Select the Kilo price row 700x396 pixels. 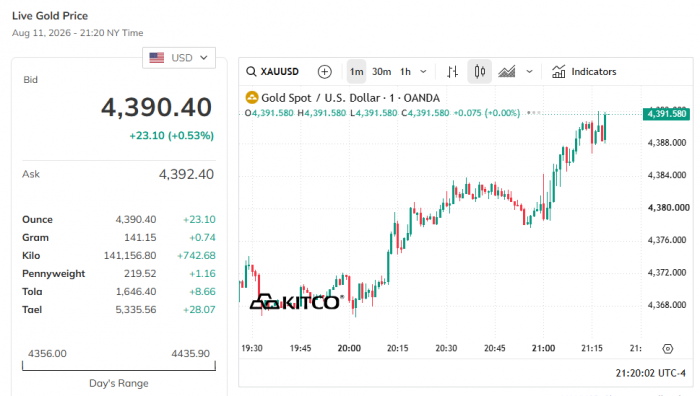pos(119,255)
